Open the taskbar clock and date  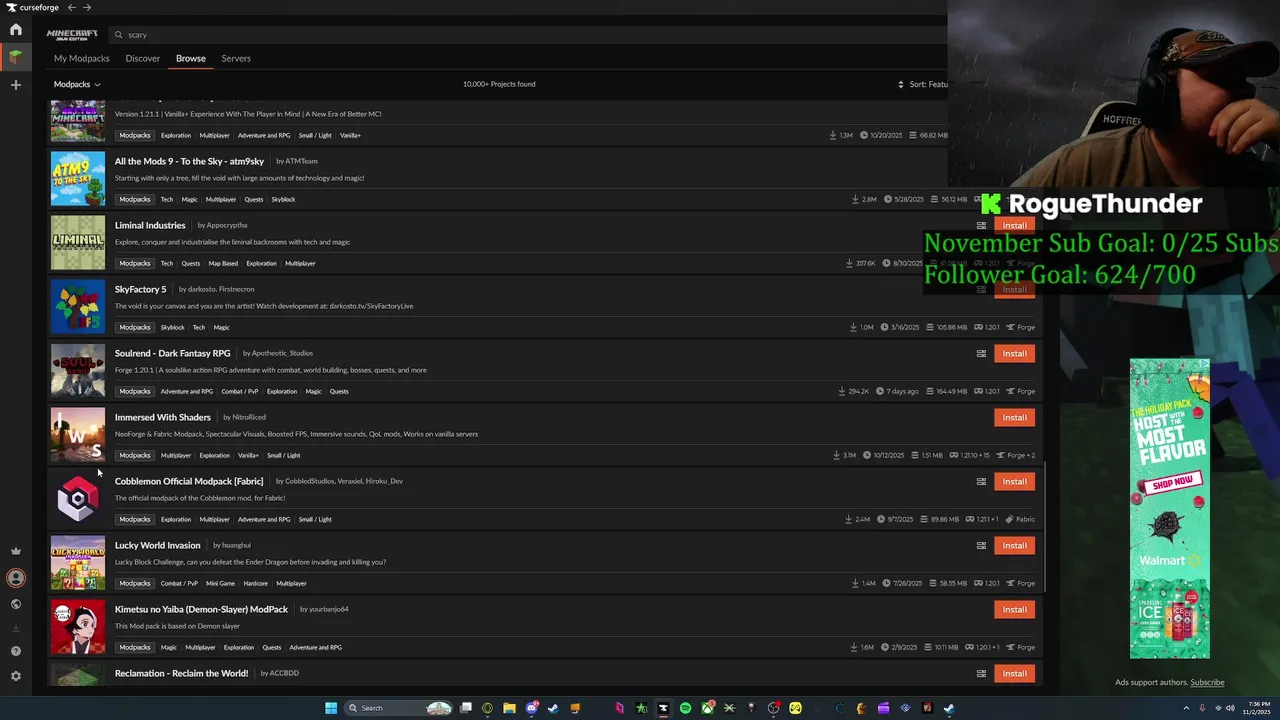[1258, 708]
